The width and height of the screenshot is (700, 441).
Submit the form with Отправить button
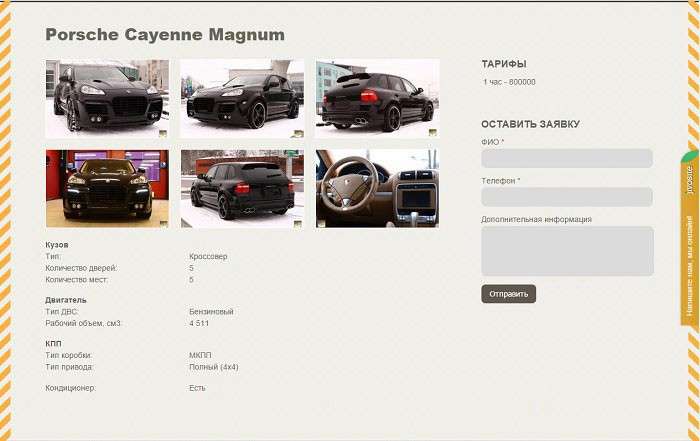tap(508, 294)
